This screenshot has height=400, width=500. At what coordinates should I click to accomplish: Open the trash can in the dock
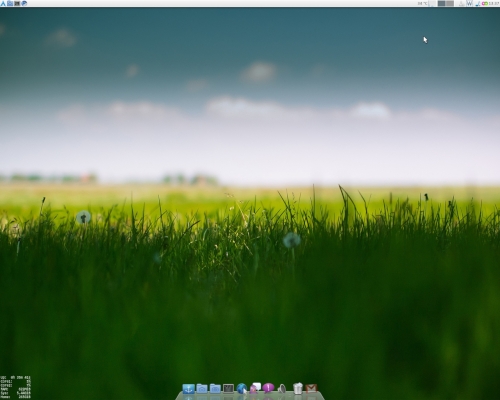tap(298, 388)
